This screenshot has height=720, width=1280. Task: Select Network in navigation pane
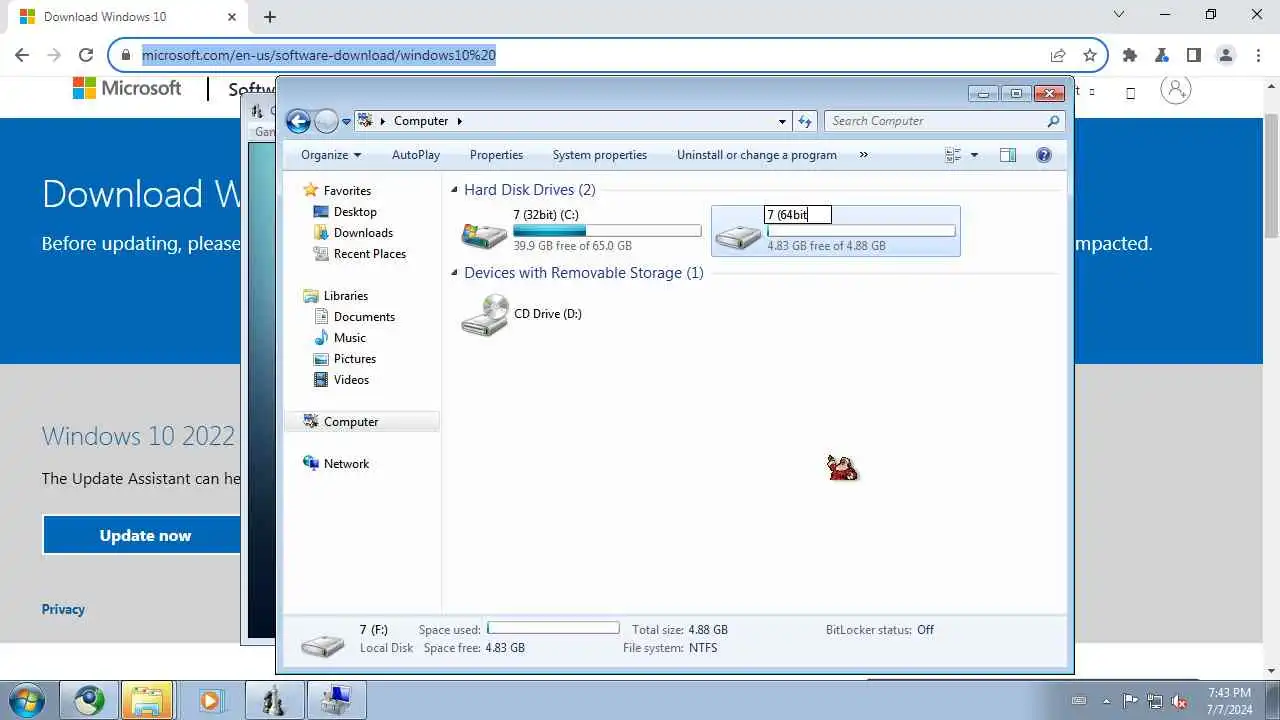coord(346,464)
